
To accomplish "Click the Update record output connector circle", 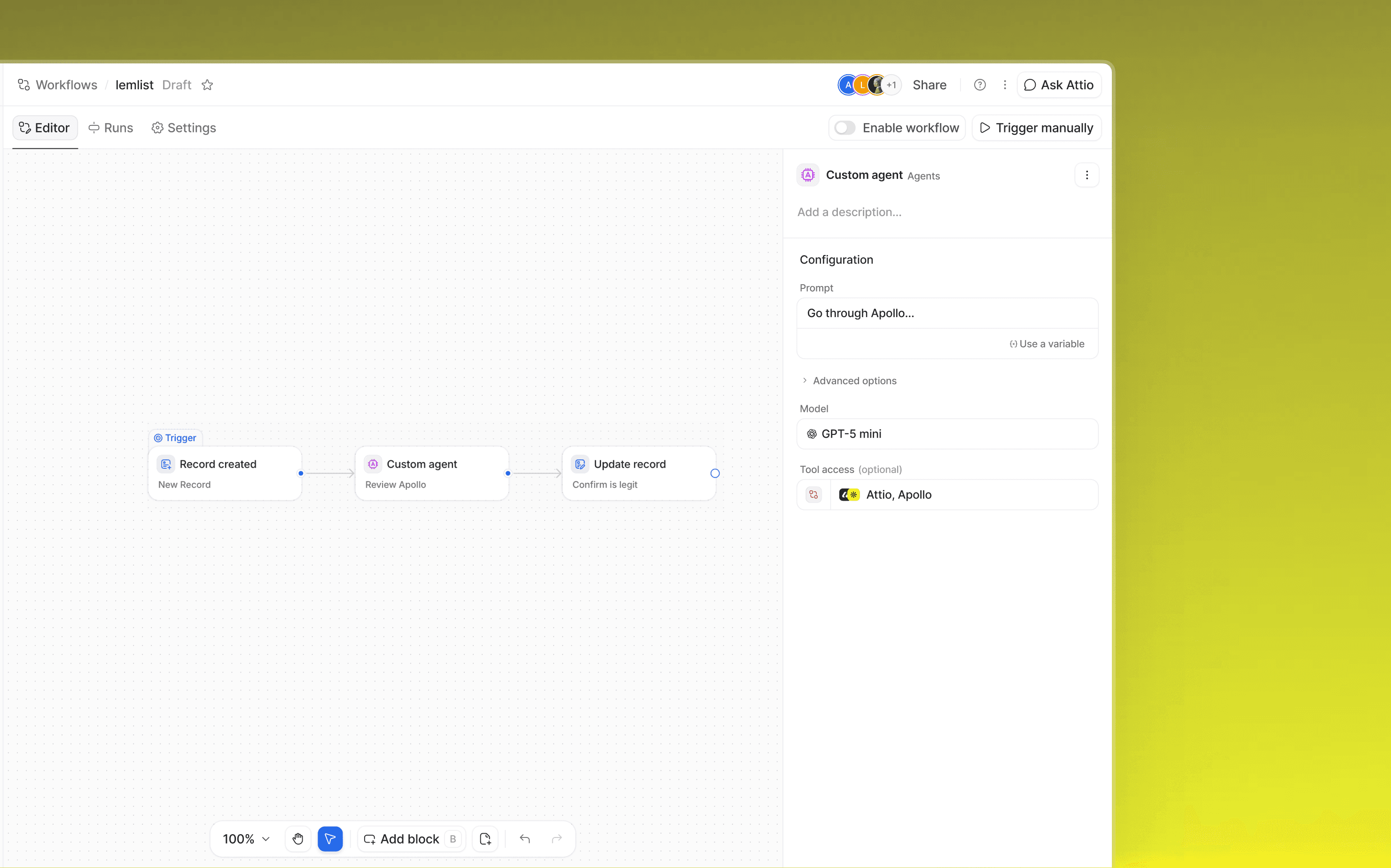I will click(715, 473).
